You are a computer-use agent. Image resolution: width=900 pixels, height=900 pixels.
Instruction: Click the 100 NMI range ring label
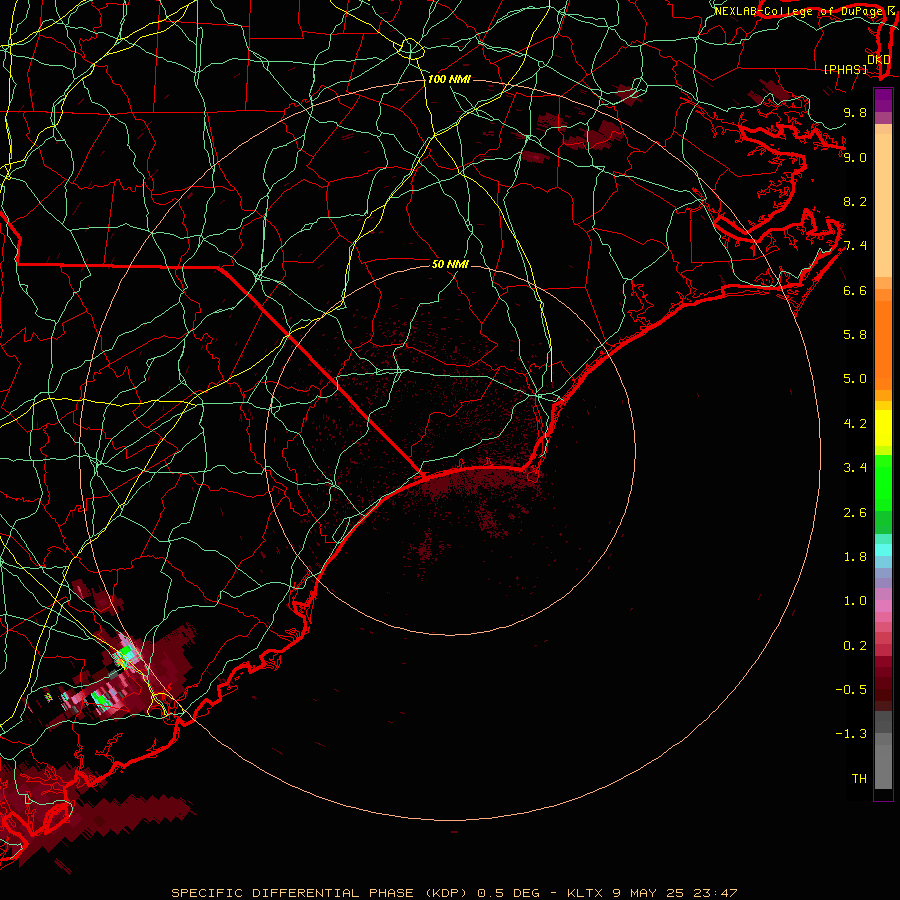[449, 79]
